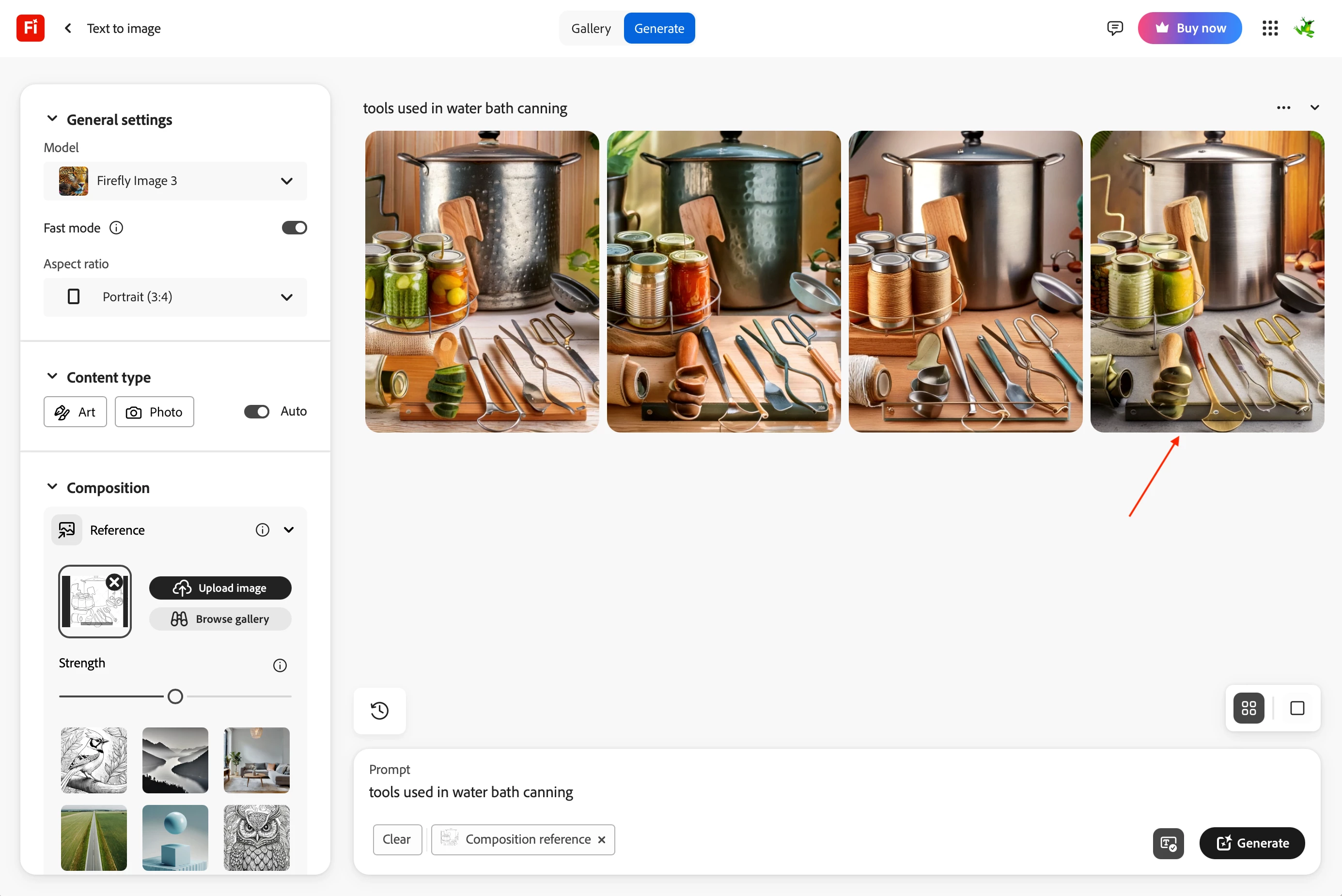
Task: Go back from Text to image
Action: click(x=68, y=28)
